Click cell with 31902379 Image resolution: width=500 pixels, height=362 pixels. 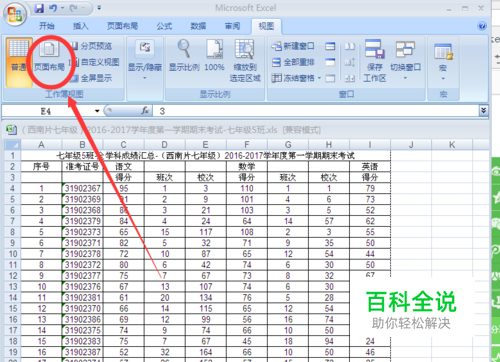pos(82,221)
